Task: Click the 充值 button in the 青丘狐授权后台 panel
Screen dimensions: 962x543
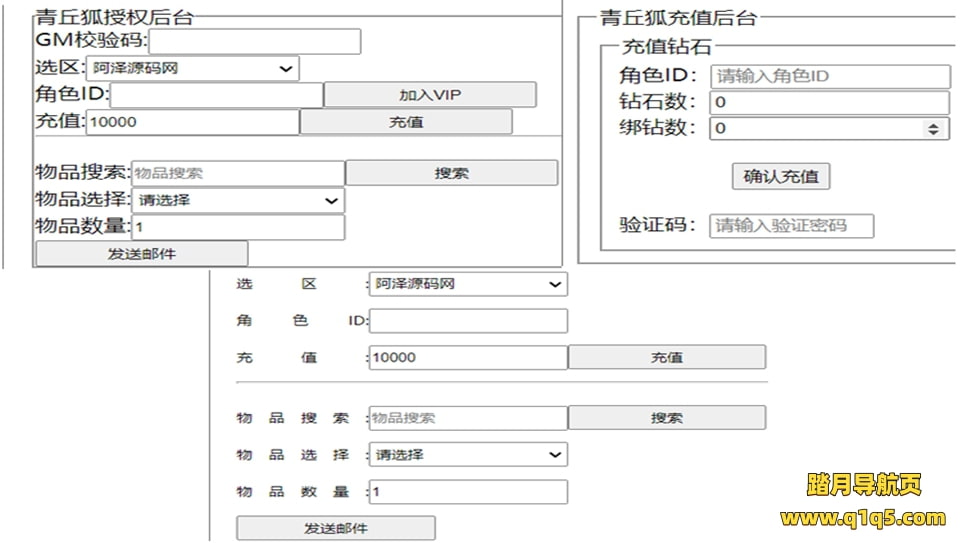Action: (406, 122)
